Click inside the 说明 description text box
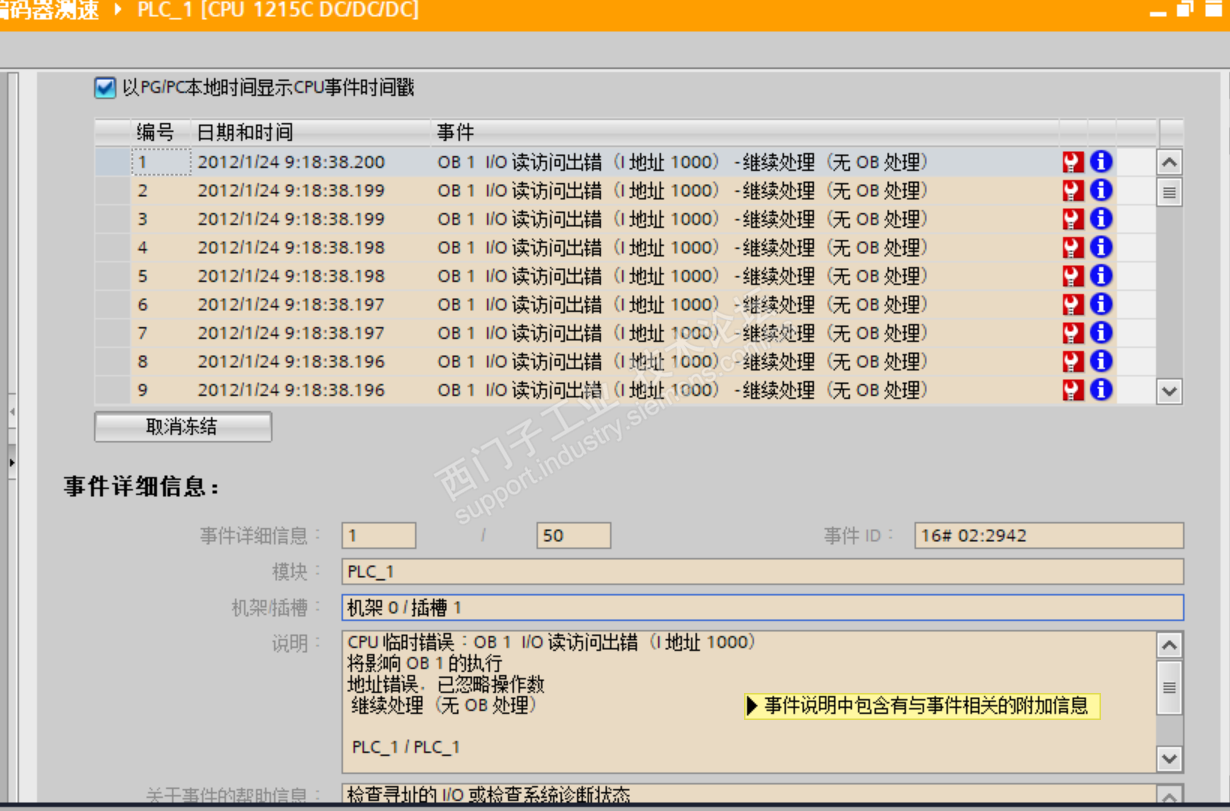1230x811 pixels. 749,701
